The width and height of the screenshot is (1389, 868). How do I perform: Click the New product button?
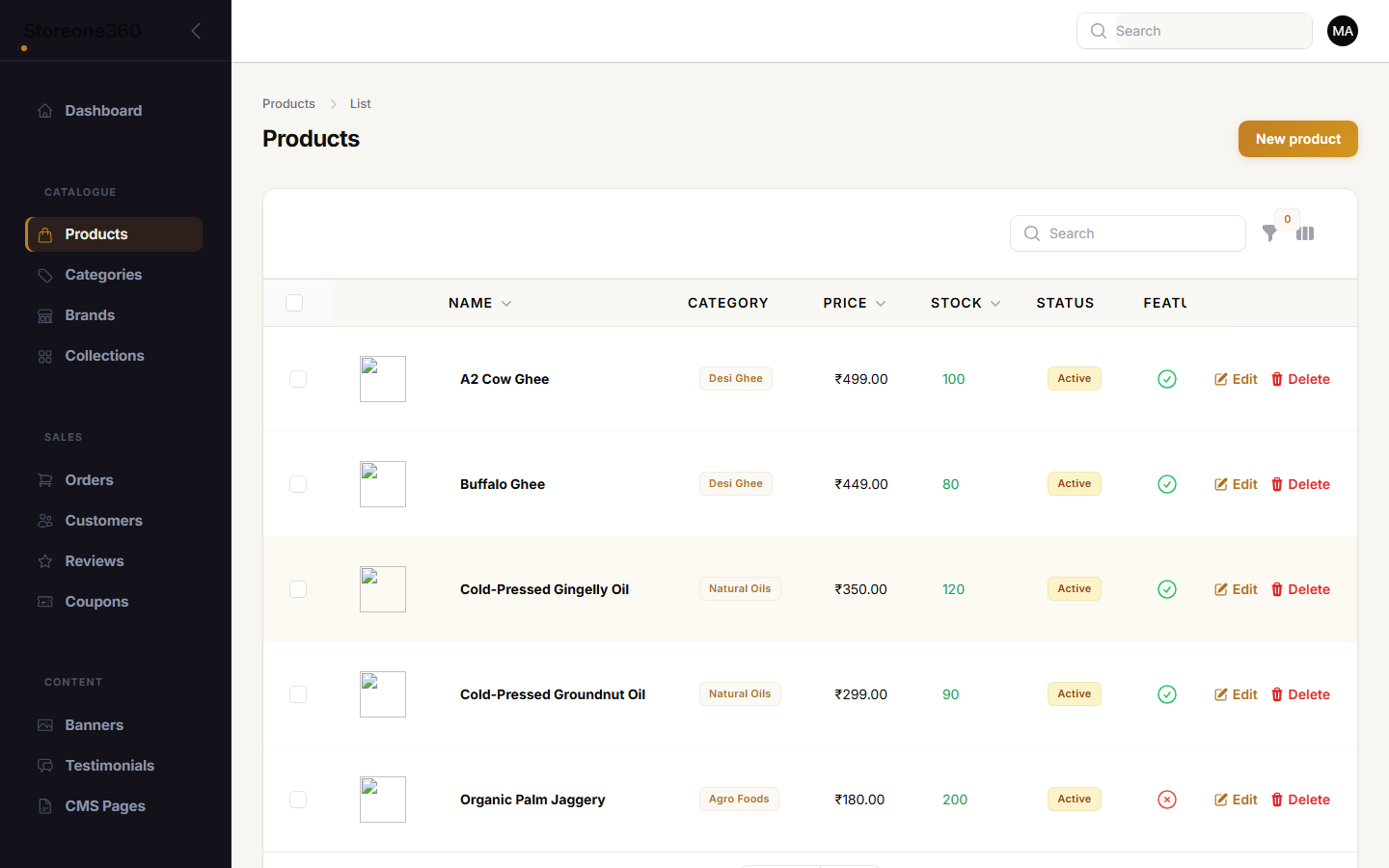(x=1298, y=139)
